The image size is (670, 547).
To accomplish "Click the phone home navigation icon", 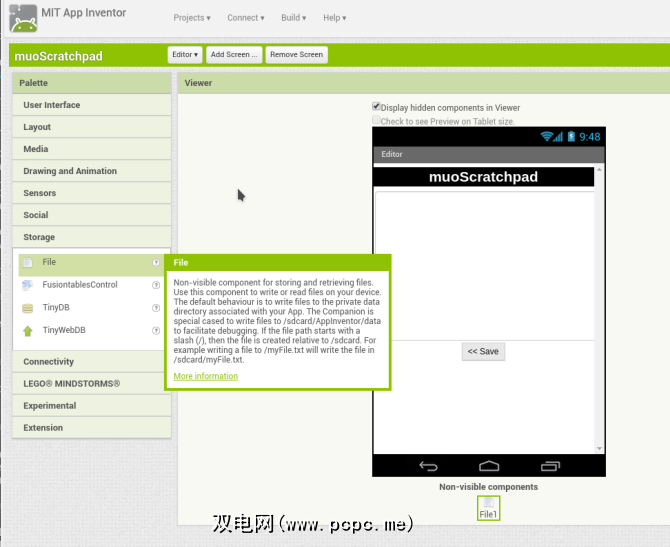I will click(489, 466).
